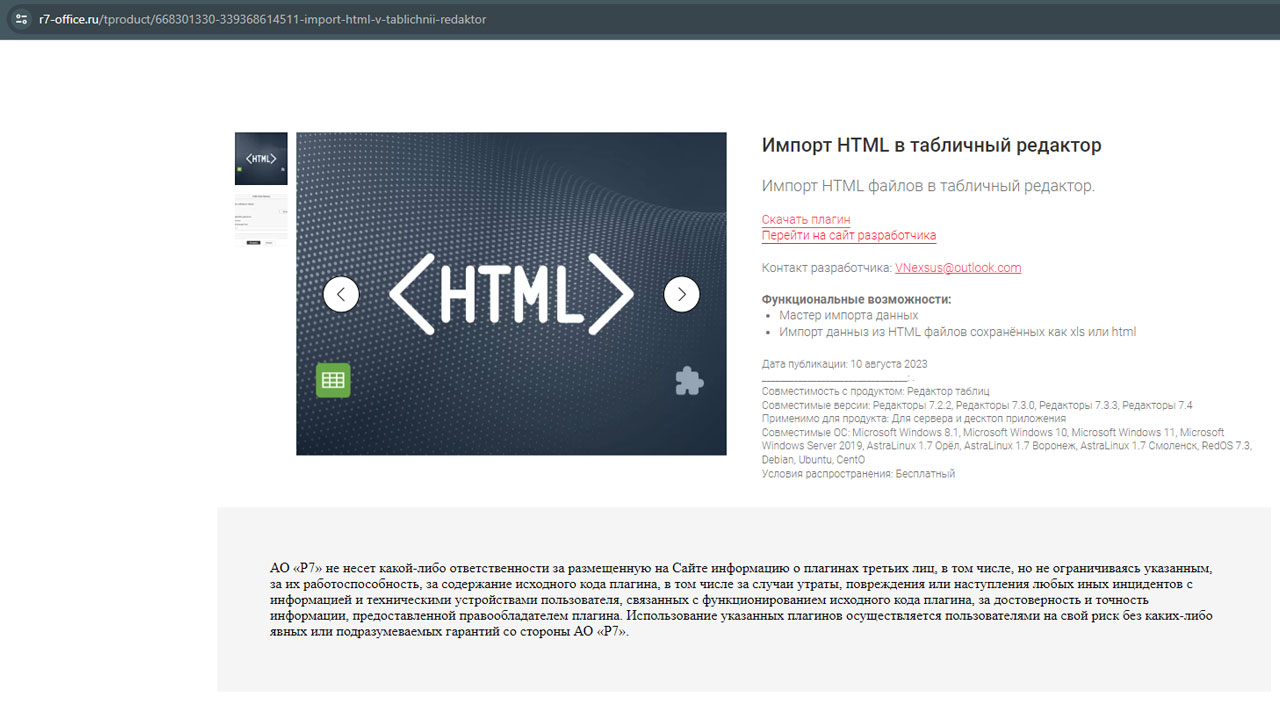Click the АО «Р7» disclaimer paragraph
The image size is (1280, 720).
(740, 599)
